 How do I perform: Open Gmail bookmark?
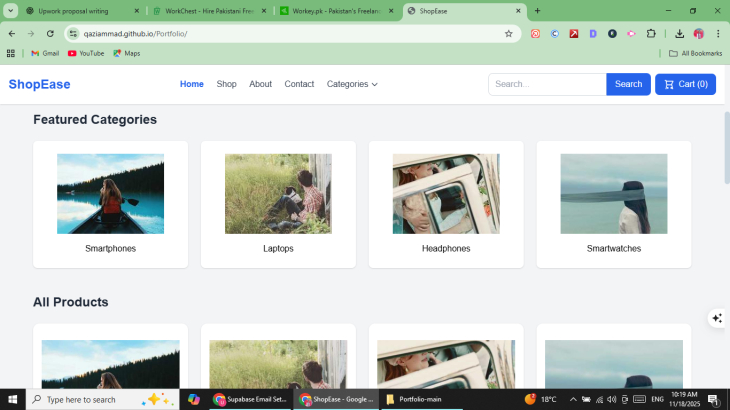45,53
